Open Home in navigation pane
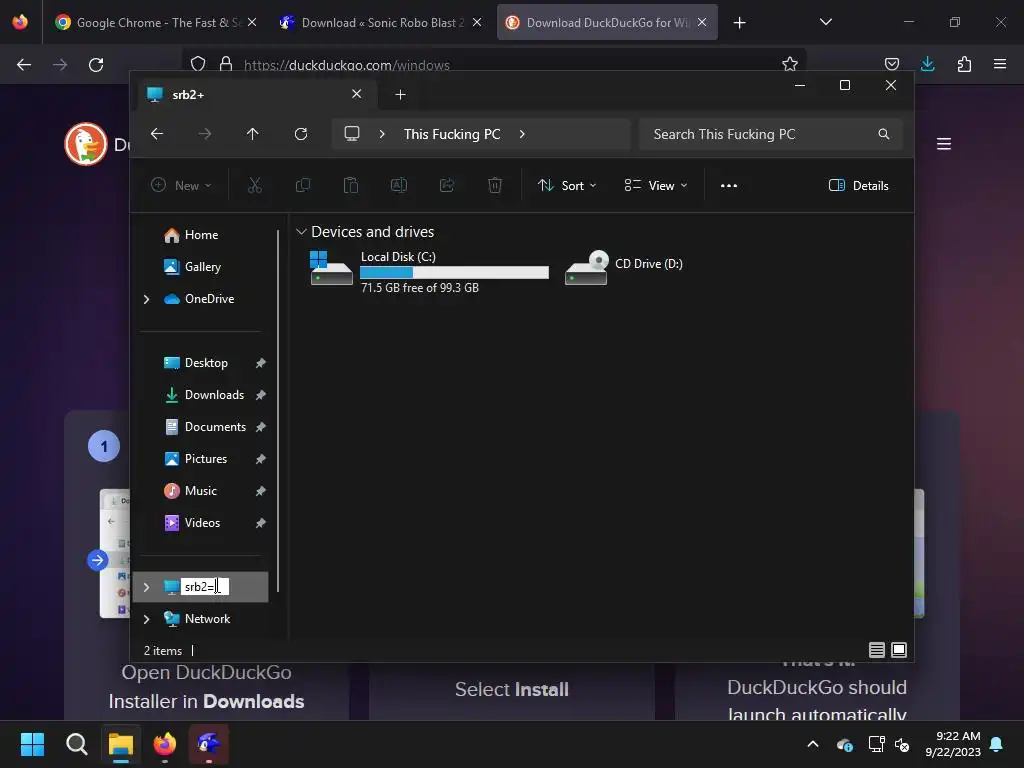 [201, 235]
